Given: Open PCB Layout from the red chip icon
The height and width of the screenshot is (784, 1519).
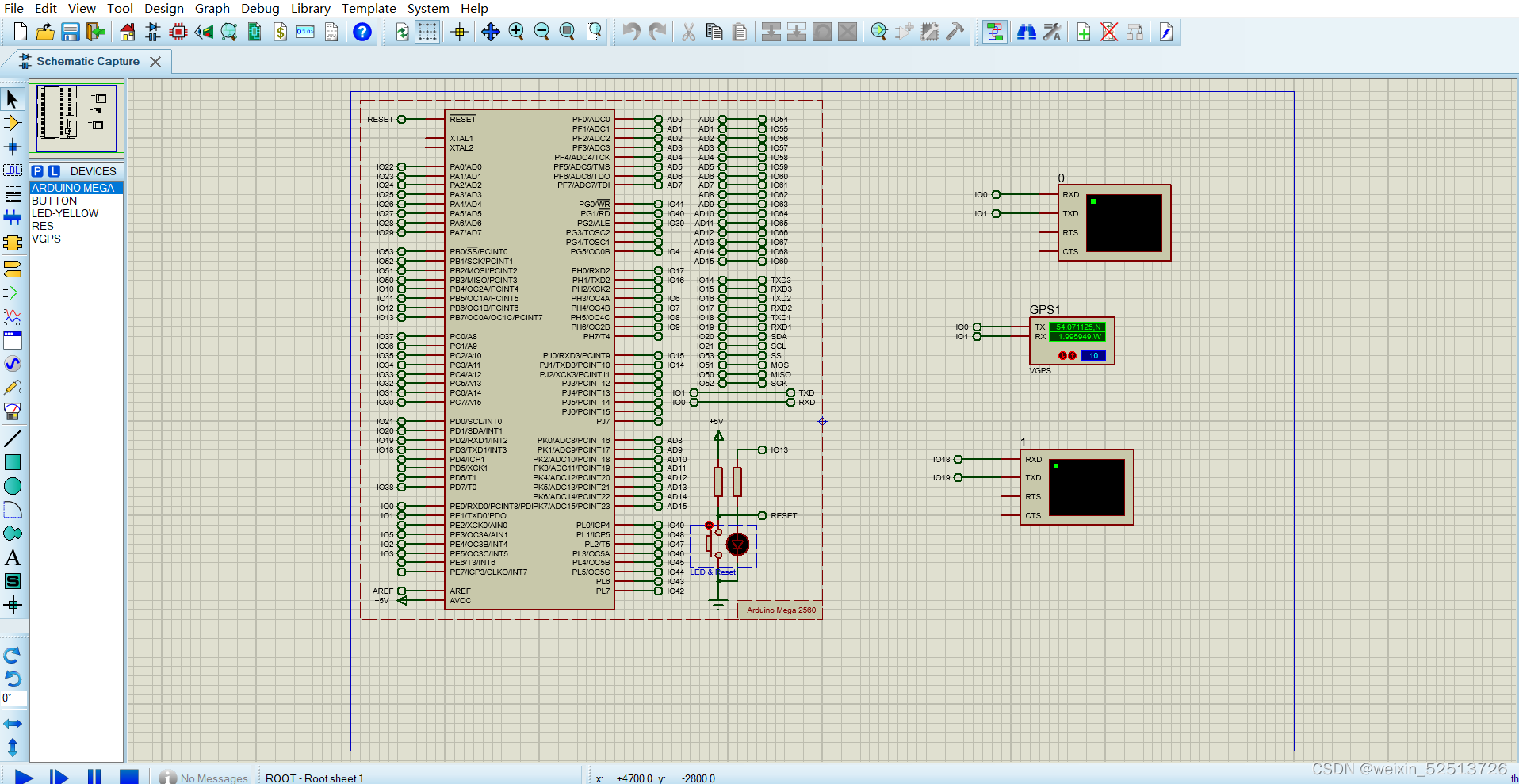Looking at the screenshot, I should (x=178, y=32).
